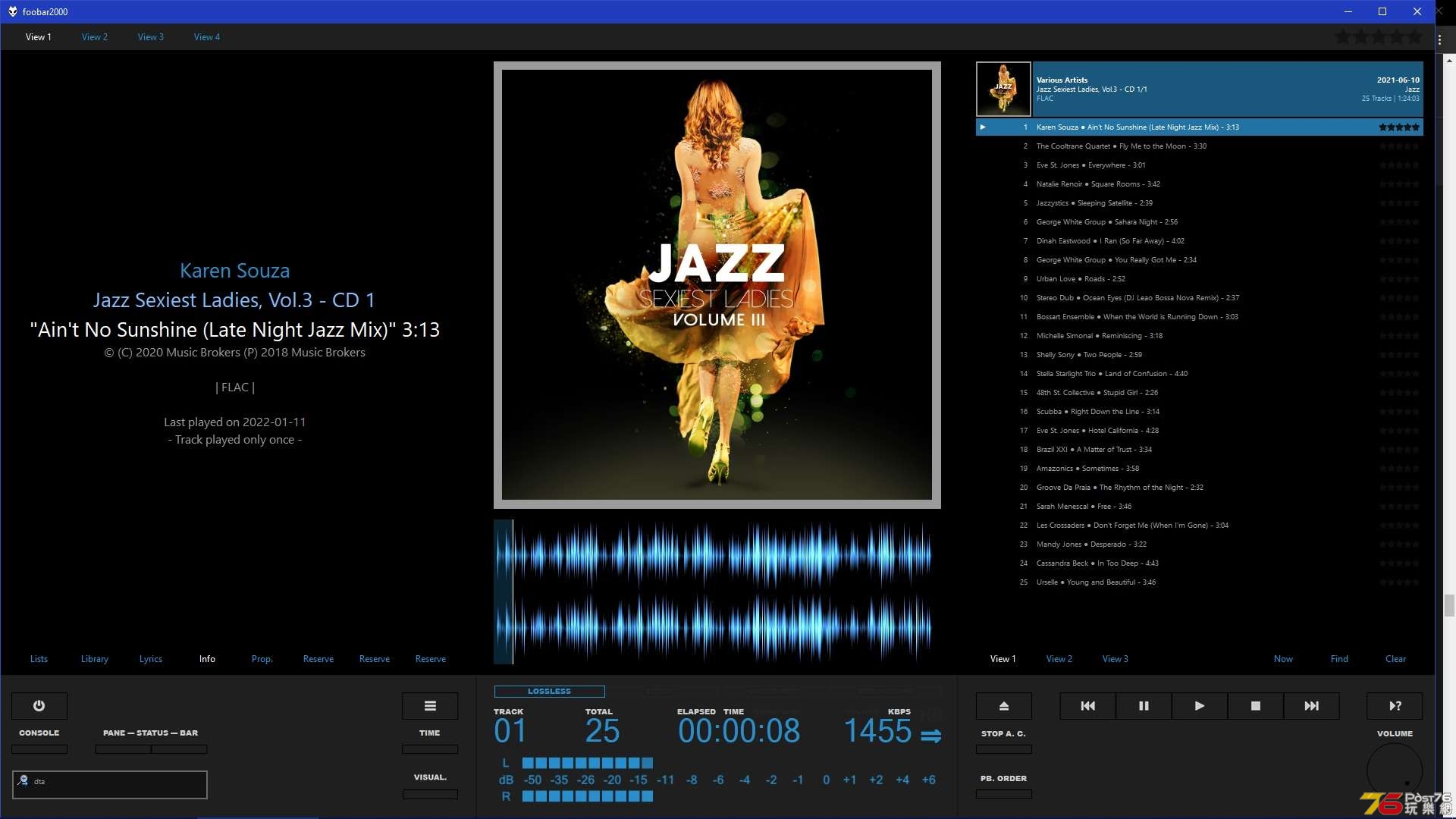Set rating using the top-right header stars
Screen dimensions: 1456x819
pos(1379,36)
